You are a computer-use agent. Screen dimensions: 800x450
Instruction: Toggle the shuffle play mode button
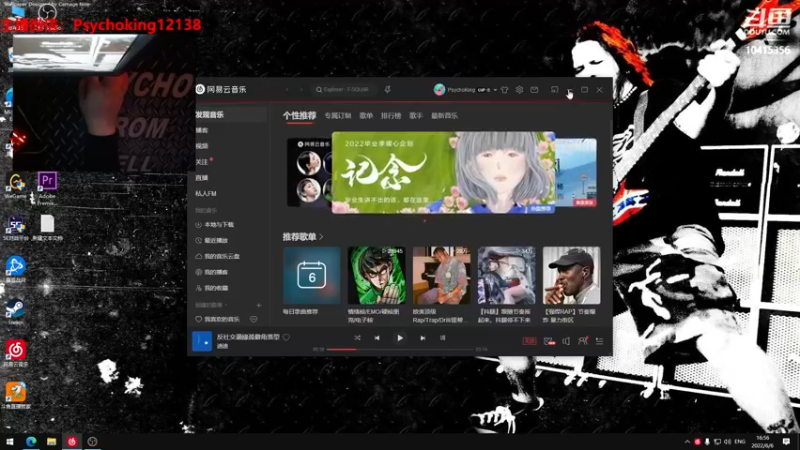(357, 338)
